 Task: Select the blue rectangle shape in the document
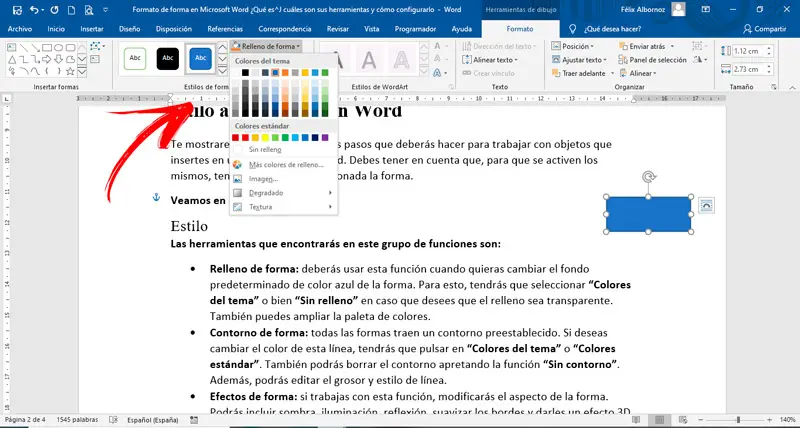648,214
